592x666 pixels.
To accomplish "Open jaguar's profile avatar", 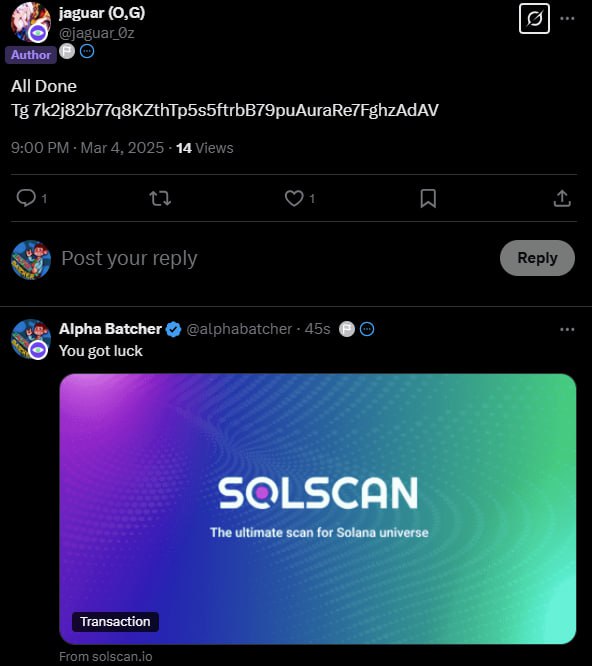I will pos(31,21).
